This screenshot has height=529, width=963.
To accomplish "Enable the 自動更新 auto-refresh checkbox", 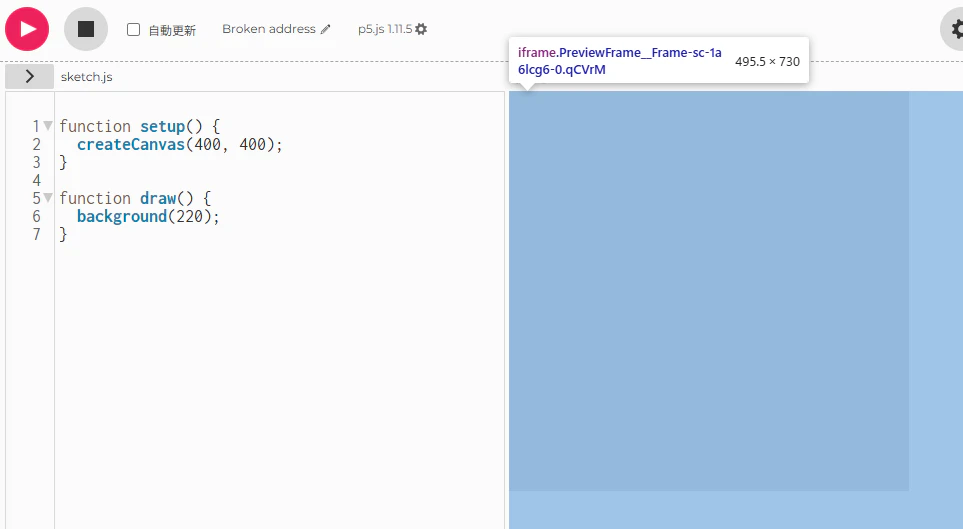I will (x=133, y=29).
